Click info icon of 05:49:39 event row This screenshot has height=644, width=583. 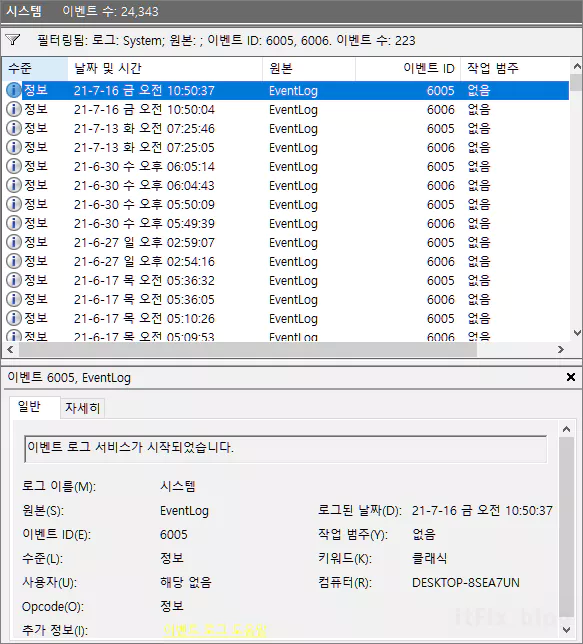click(x=14, y=223)
